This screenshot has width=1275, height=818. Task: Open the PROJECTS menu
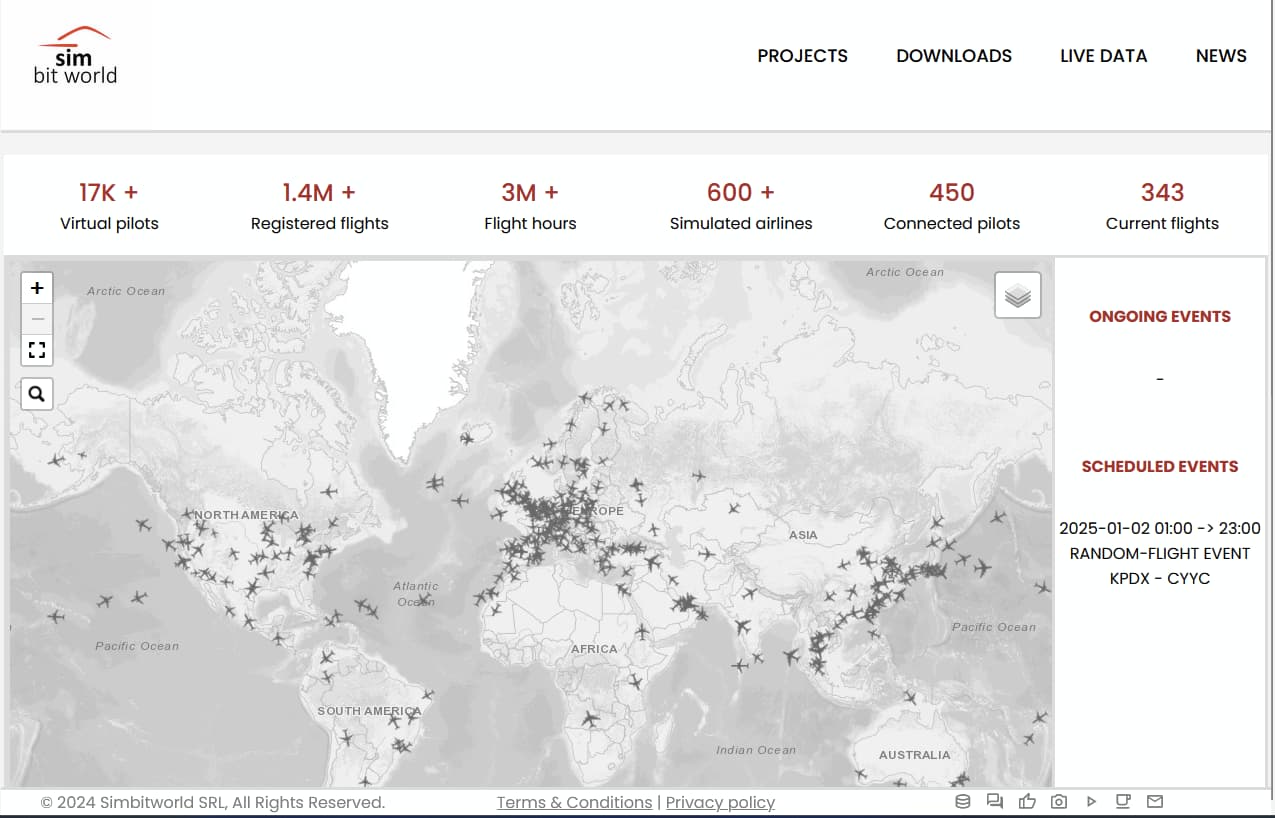(x=802, y=56)
